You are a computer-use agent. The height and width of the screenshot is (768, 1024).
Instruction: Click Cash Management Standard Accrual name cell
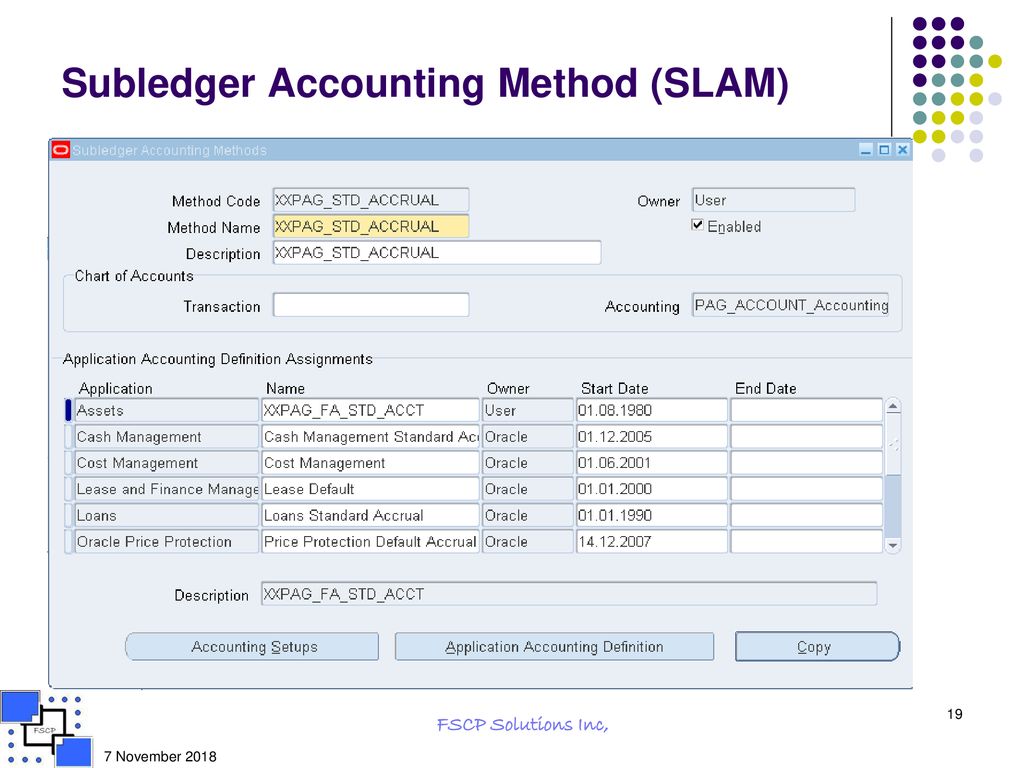(x=370, y=436)
